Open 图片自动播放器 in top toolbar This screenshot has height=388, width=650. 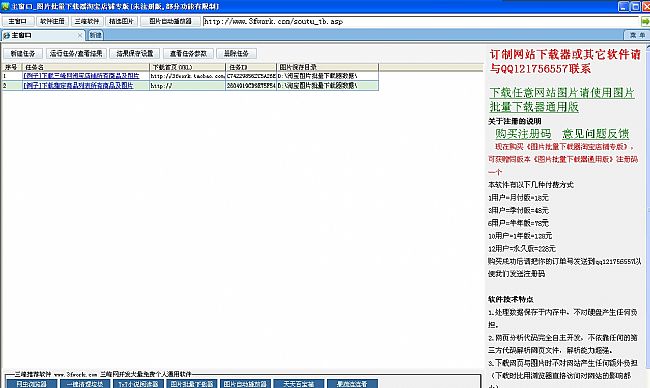pos(170,21)
